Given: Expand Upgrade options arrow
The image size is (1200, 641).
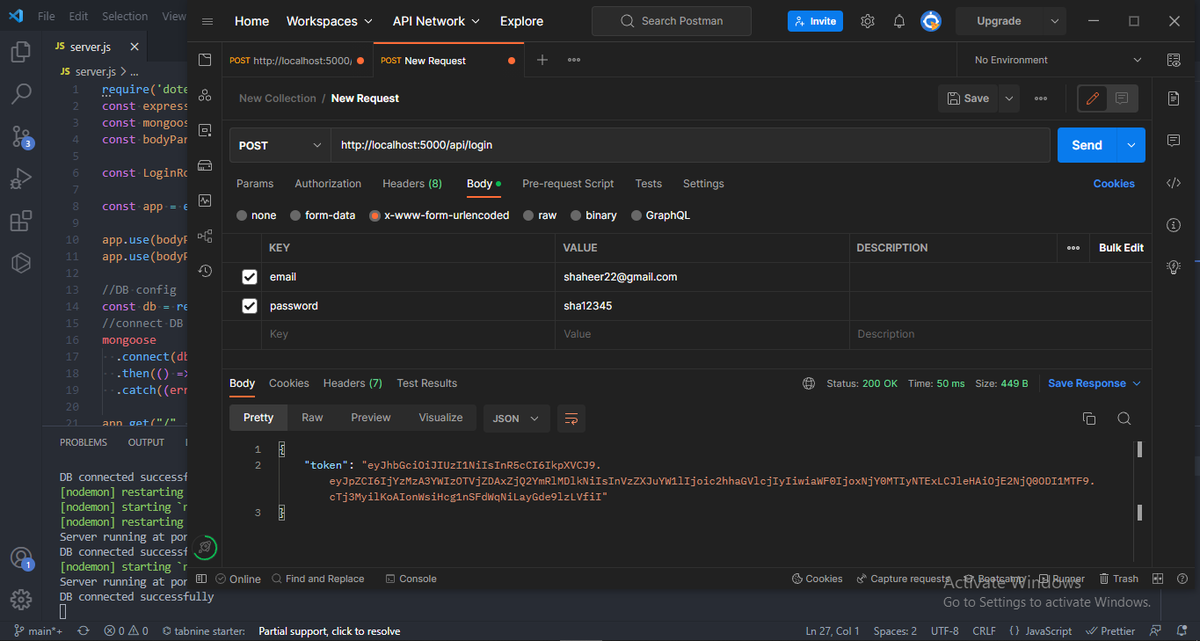Looking at the screenshot, I should click(1056, 21).
